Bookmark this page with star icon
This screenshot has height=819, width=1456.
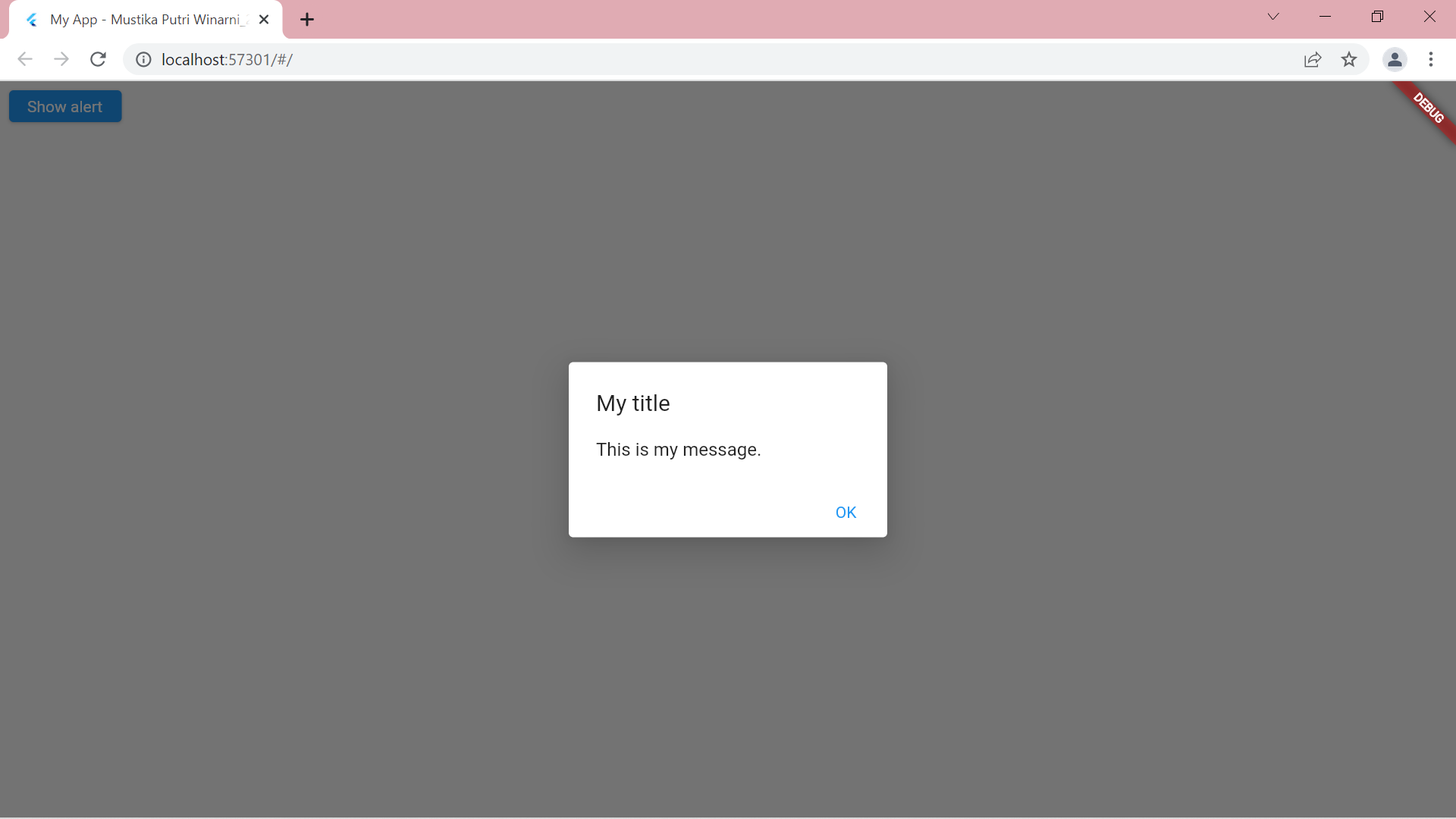(1348, 59)
